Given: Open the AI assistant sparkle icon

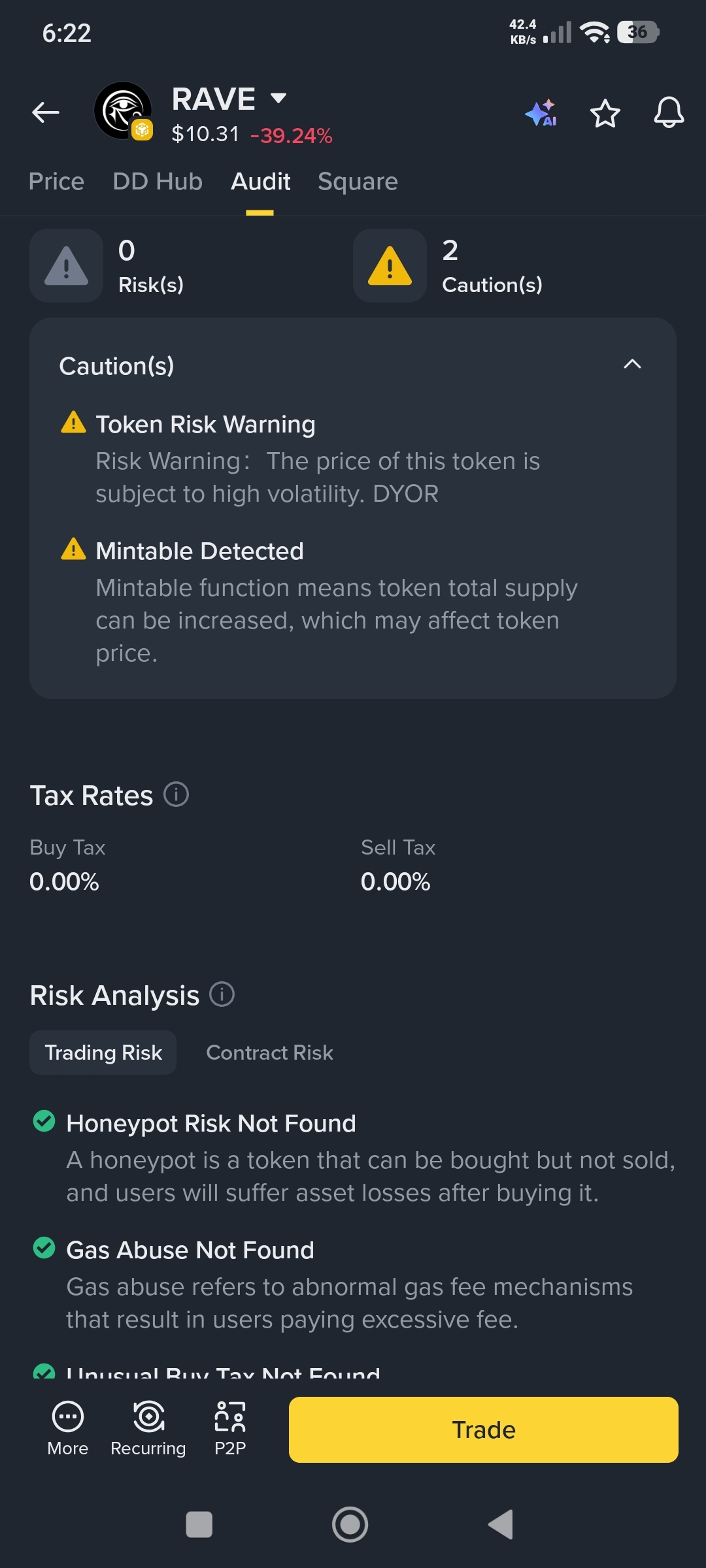Looking at the screenshot, I should point(541,114).
